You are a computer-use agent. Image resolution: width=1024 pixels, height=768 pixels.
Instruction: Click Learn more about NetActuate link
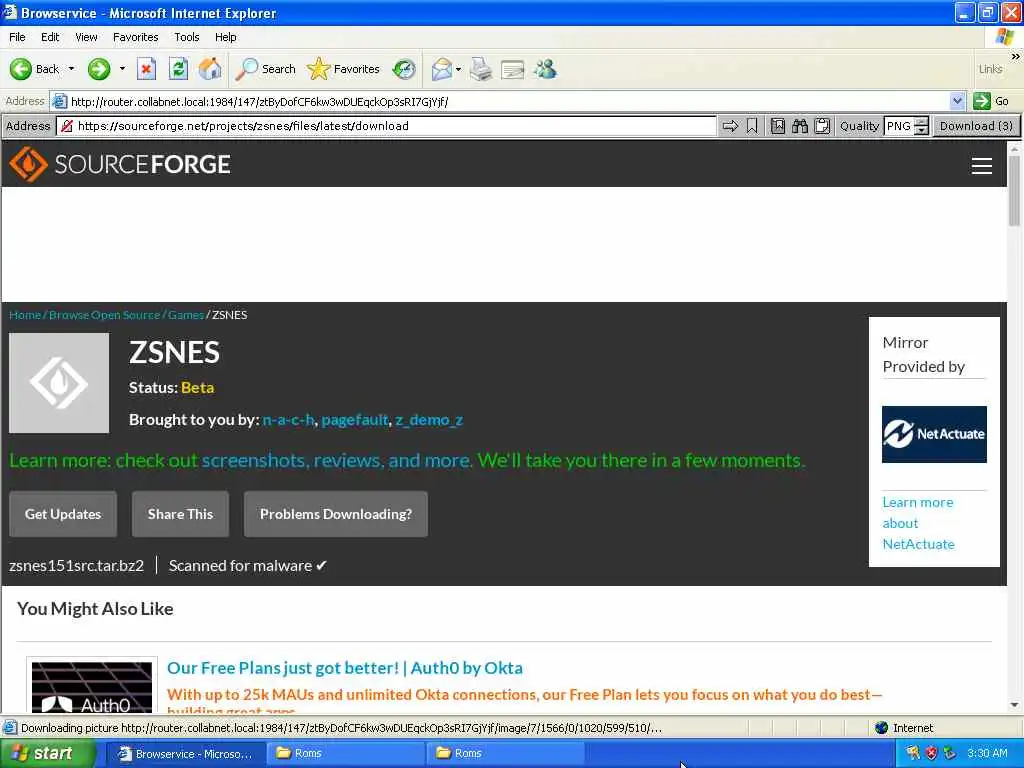918,523
